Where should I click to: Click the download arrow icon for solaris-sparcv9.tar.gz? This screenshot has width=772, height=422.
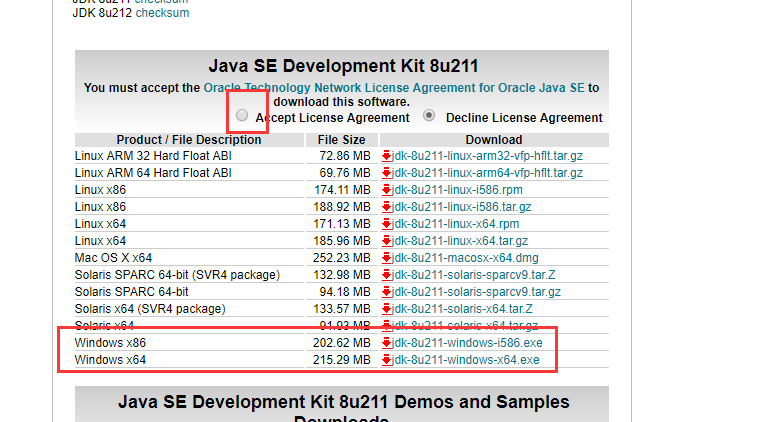point(386,292)
